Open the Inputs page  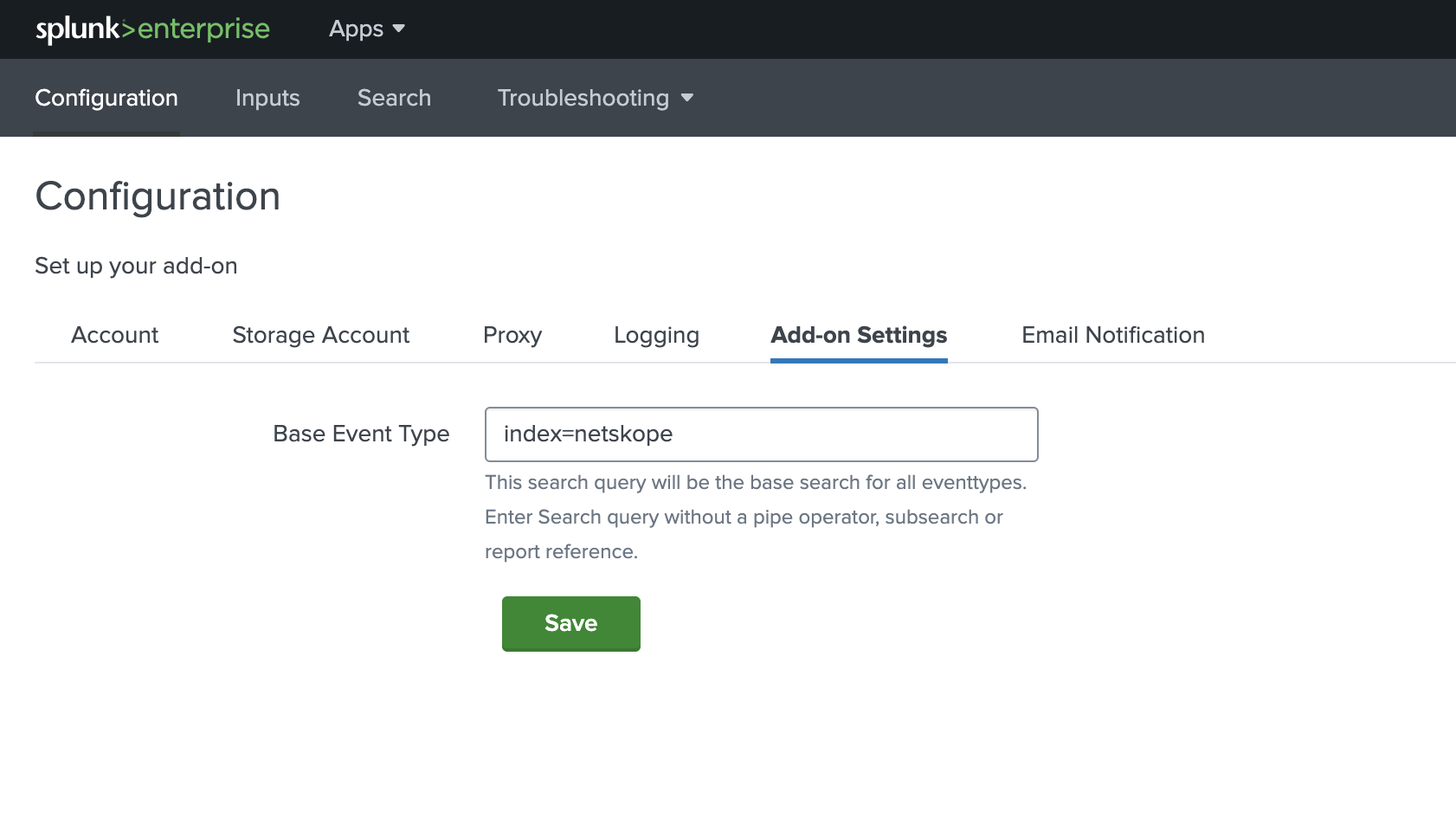pyautogui.click(x=267, y=98)
